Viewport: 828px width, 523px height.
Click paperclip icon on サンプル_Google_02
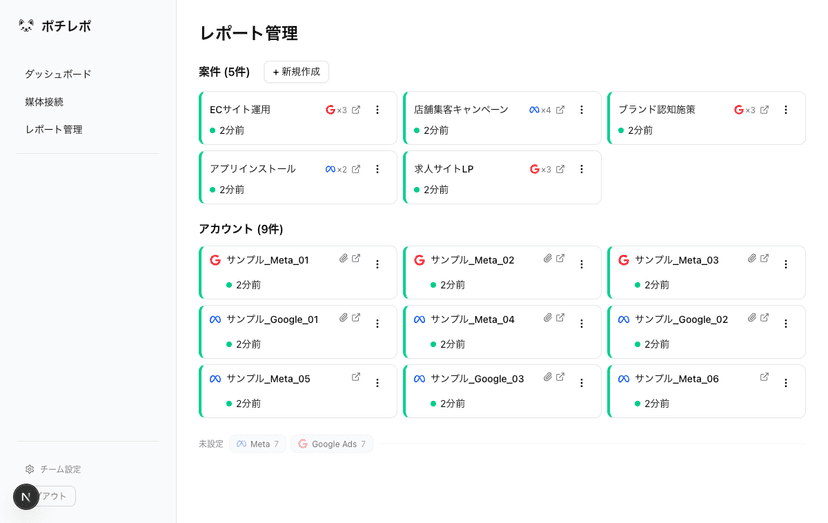[752, 317]
